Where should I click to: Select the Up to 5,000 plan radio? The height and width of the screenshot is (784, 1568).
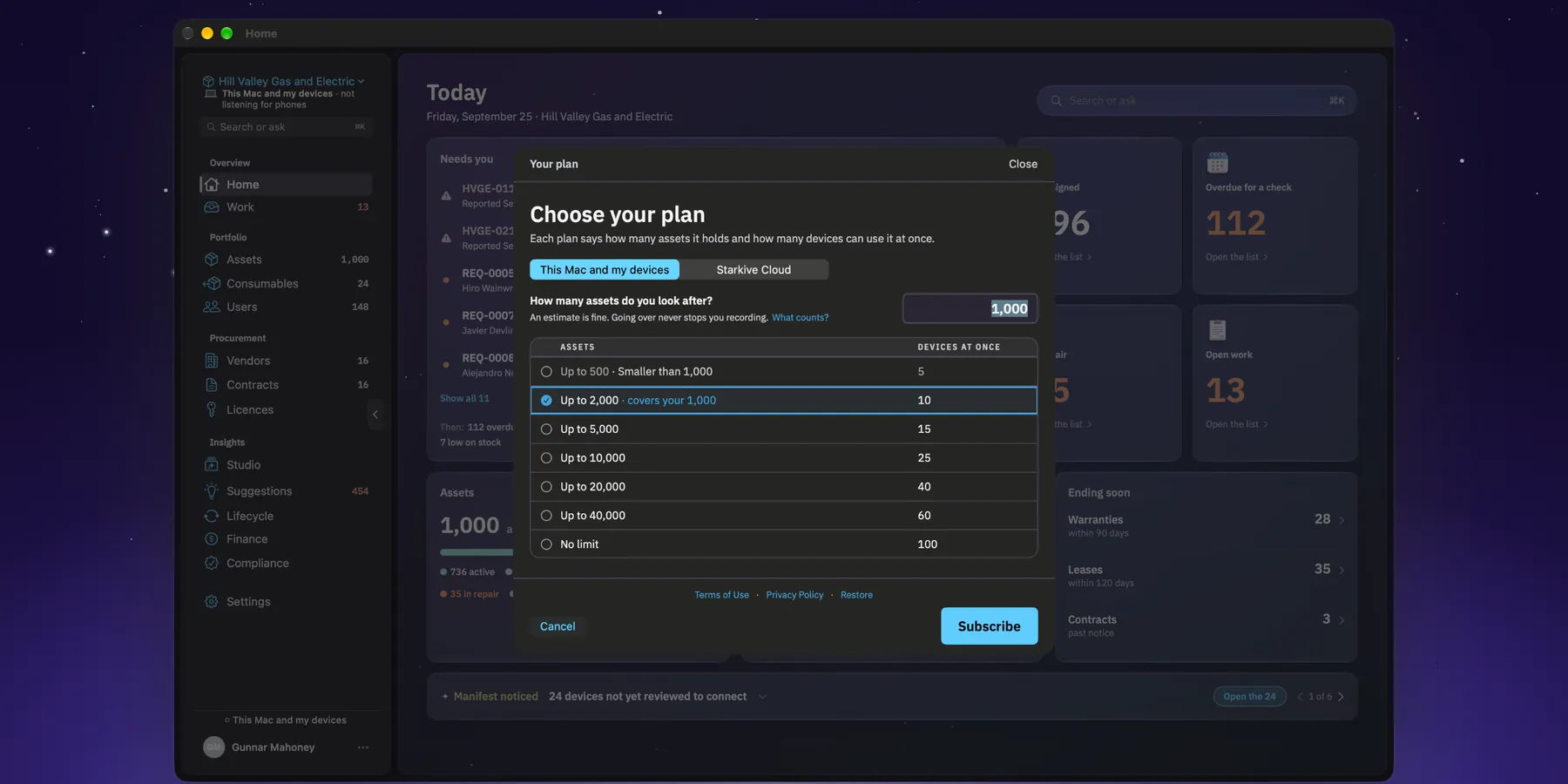(546, 429)
